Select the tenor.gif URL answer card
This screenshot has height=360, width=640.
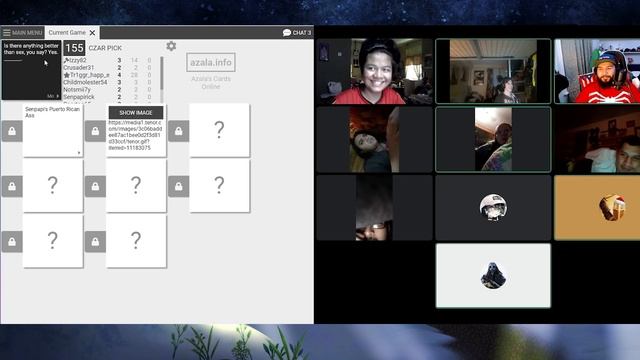click(x=136, y=130)
